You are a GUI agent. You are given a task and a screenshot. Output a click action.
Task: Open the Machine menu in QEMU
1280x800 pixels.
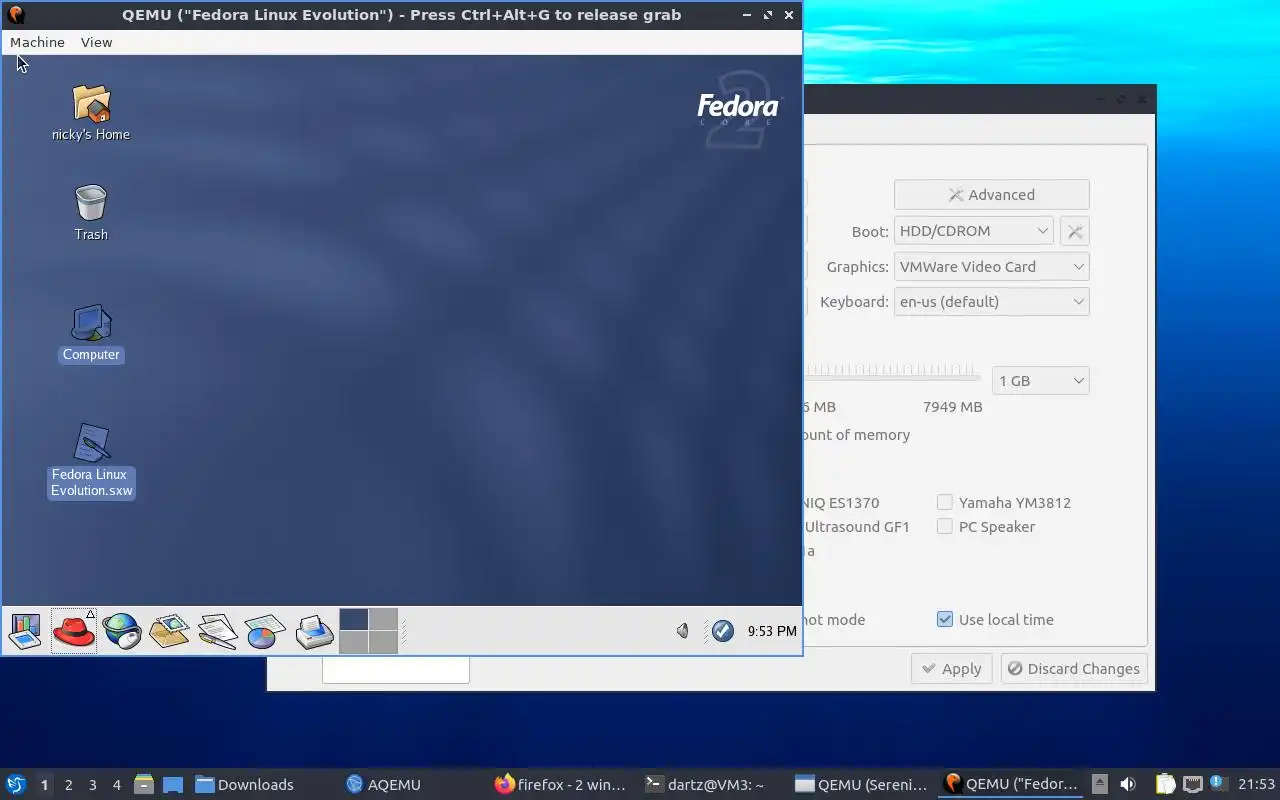click(37, 42)
